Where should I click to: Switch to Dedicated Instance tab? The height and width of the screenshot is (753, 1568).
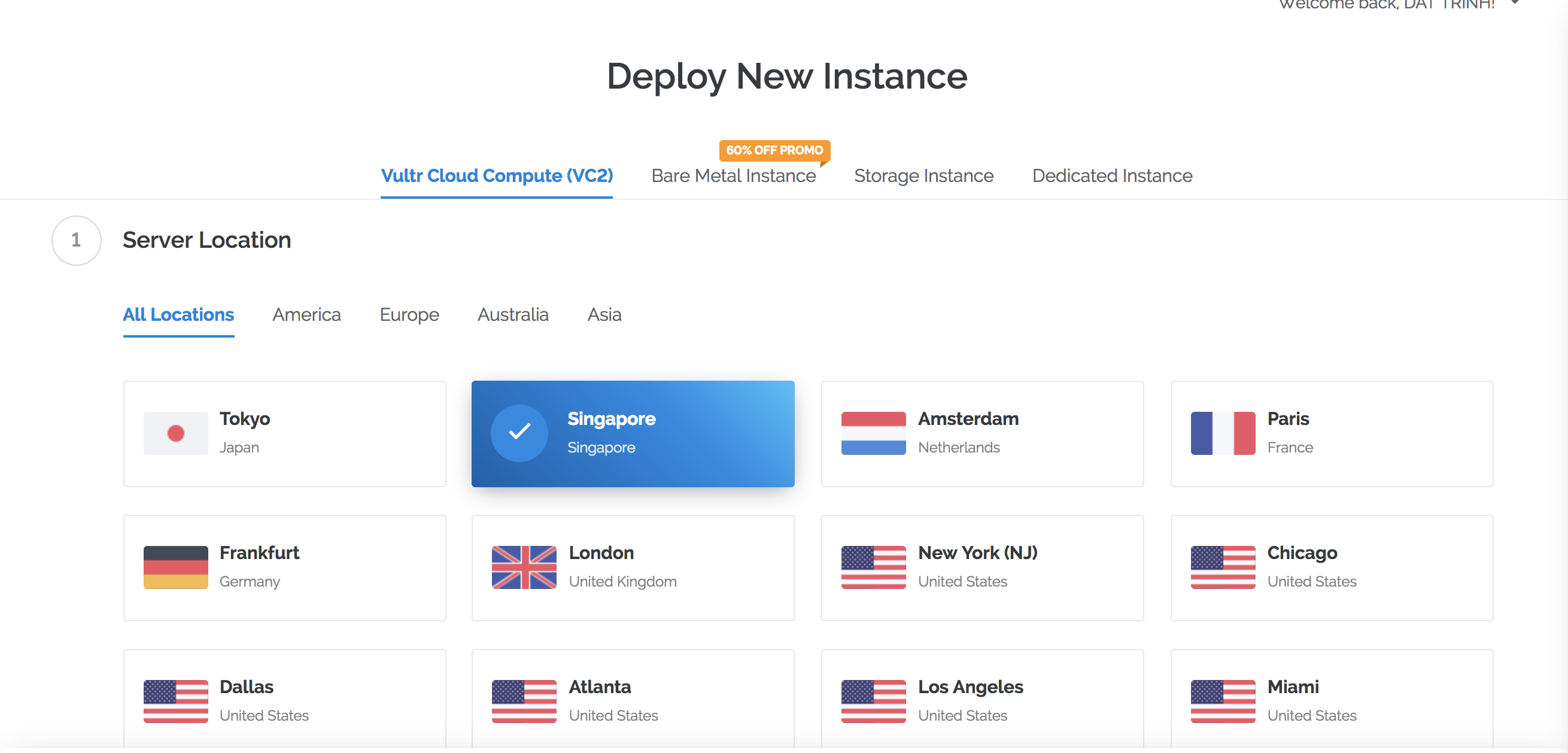(x=1111, y=175)
